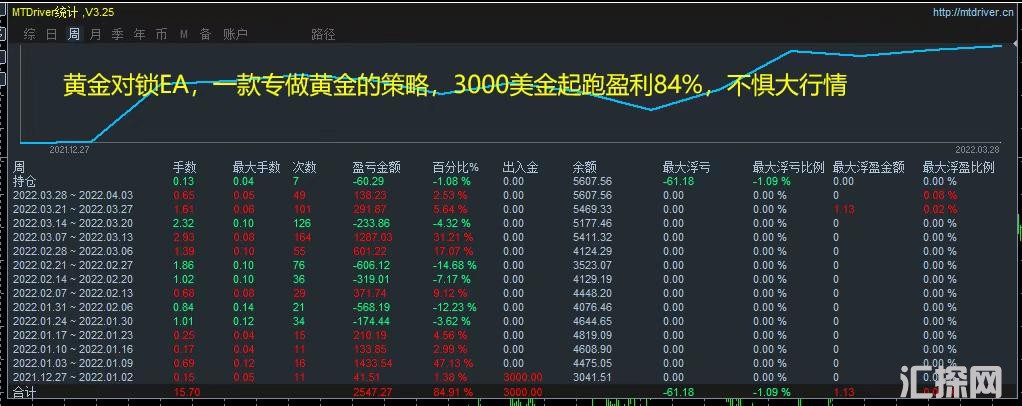The width and height of the screenshot is (1022, 406).
Task: Switch to the 周 (weekly) statistics tab
Action: [74, 34]
